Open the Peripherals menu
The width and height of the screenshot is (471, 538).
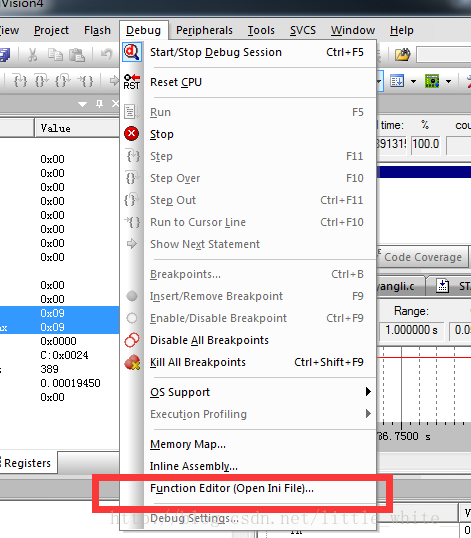pyautogui.click(x=204, y=30)
